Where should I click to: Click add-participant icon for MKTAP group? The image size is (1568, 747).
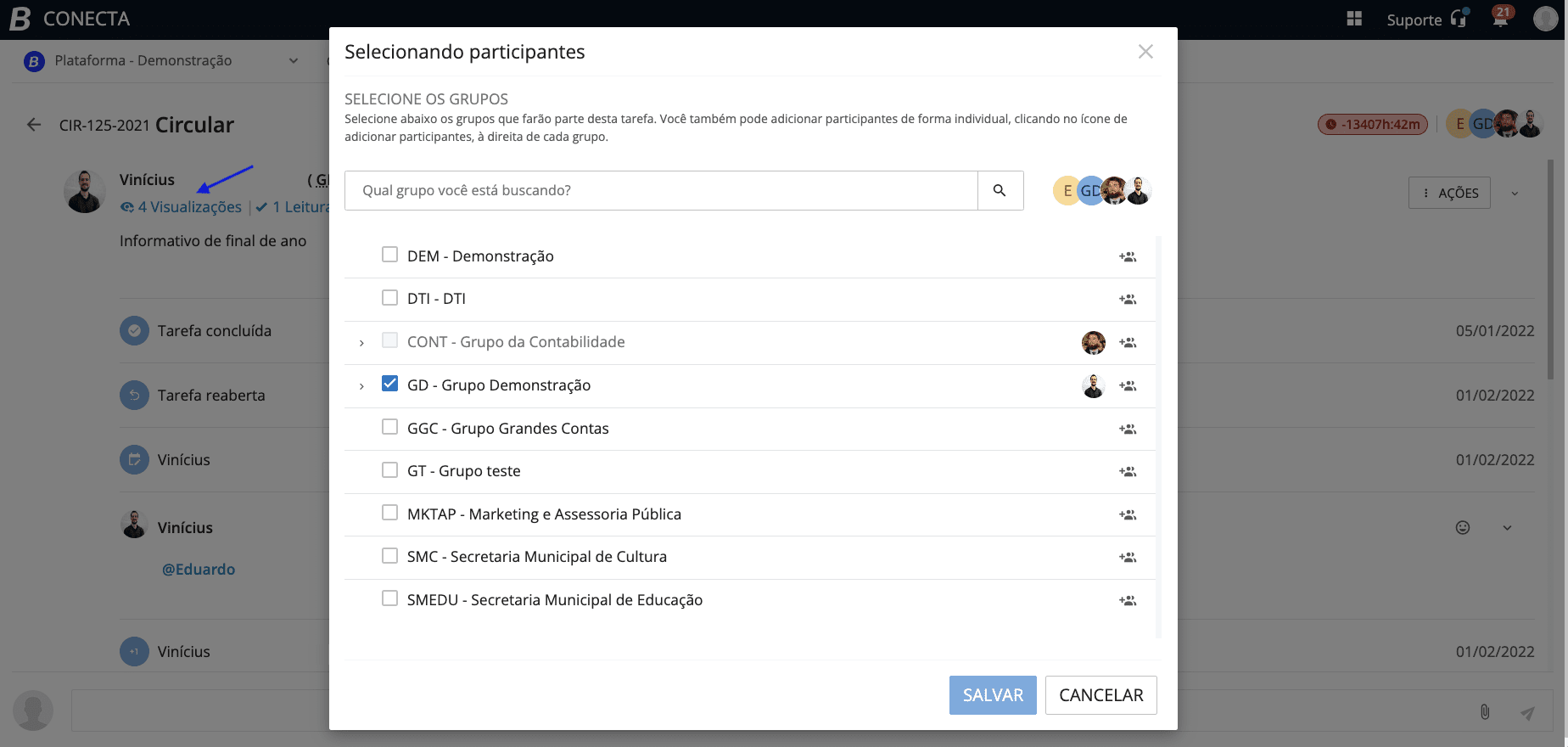tap(1127, 514)
